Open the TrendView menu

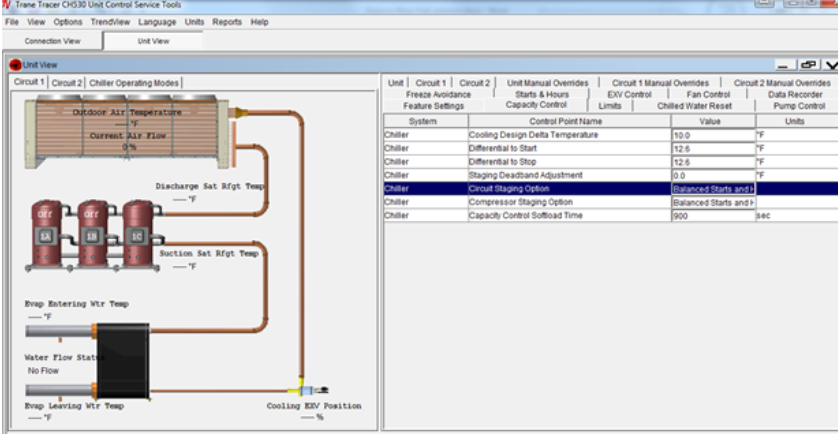[x=110, y=22]
